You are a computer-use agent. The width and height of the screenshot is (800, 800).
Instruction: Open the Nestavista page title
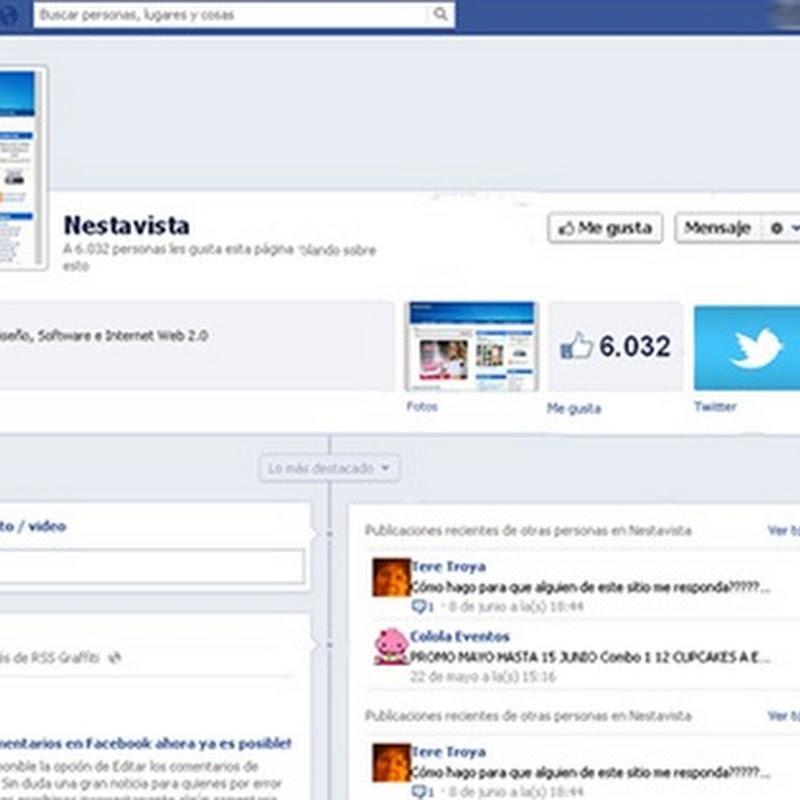point(127,226)
